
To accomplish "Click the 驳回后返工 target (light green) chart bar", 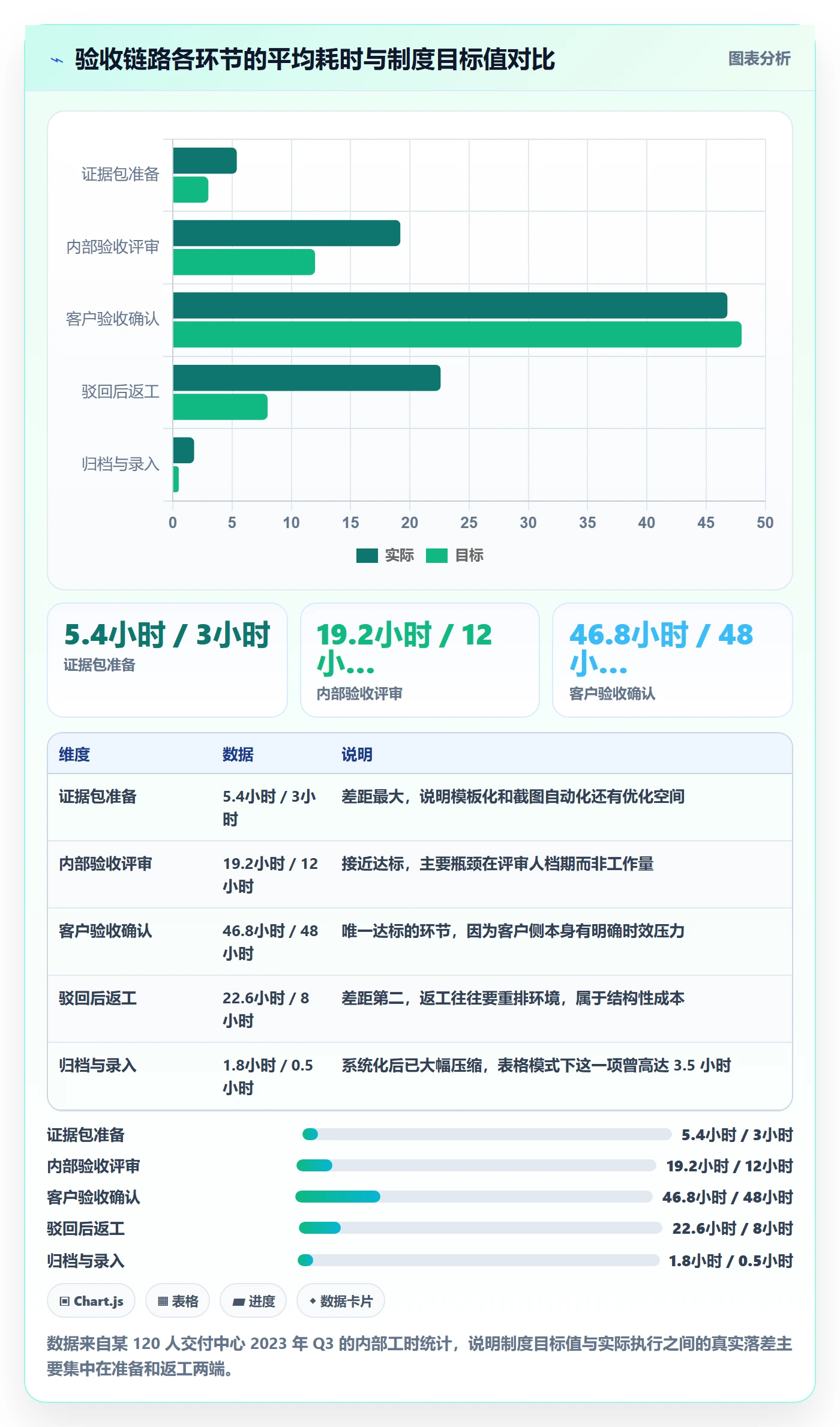I will coord(220,407).
